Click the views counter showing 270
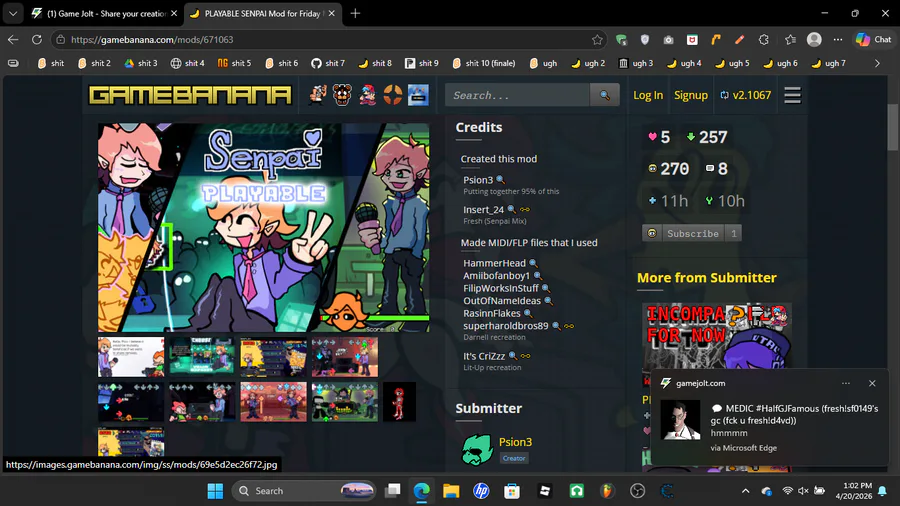 click(x=669, y=169)
